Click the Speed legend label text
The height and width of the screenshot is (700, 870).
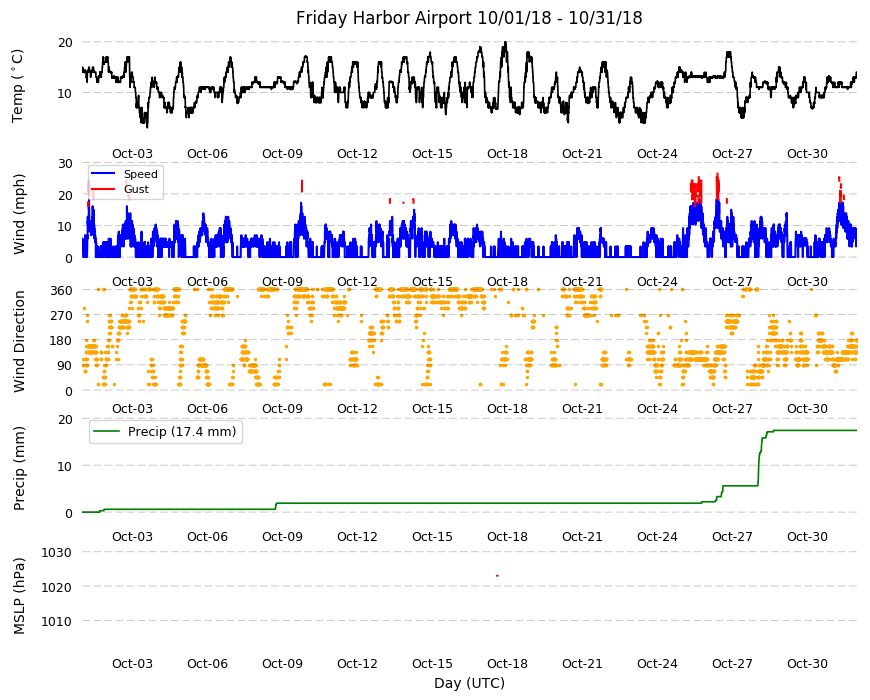click(x=141, y=174)
